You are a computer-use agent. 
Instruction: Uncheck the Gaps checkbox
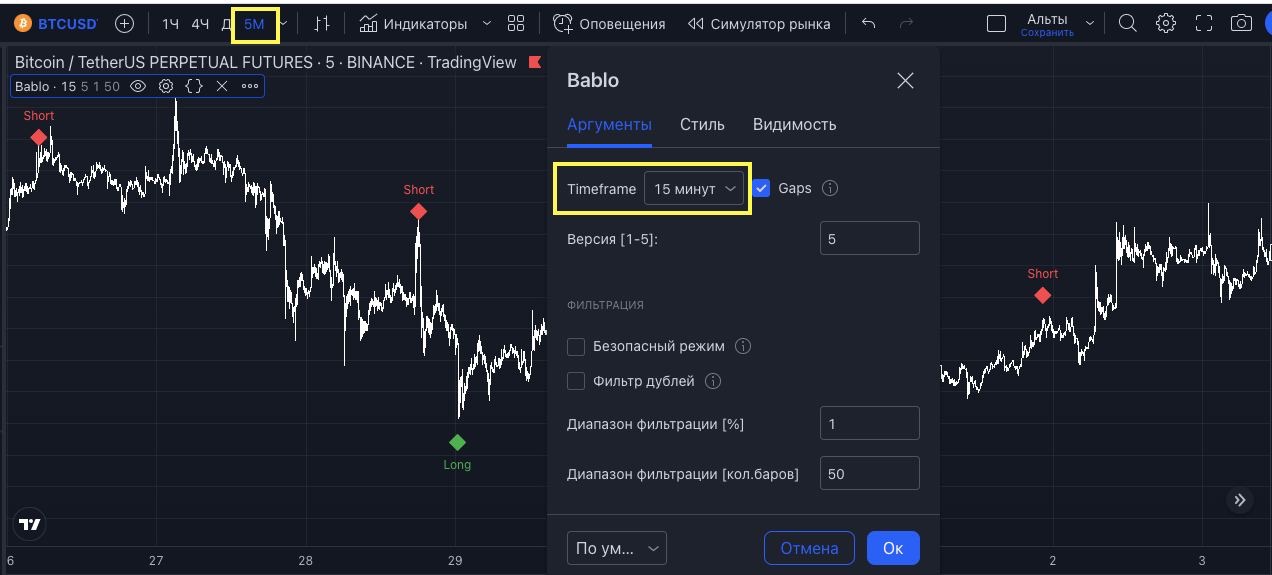click(762, 188)
